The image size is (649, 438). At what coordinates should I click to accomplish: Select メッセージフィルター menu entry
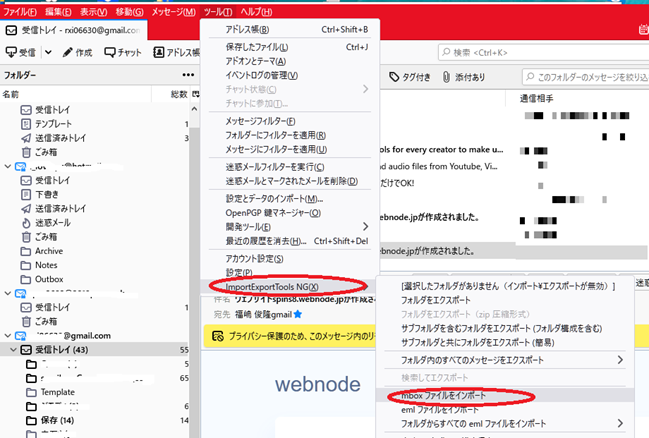click(x=290, y=121)
